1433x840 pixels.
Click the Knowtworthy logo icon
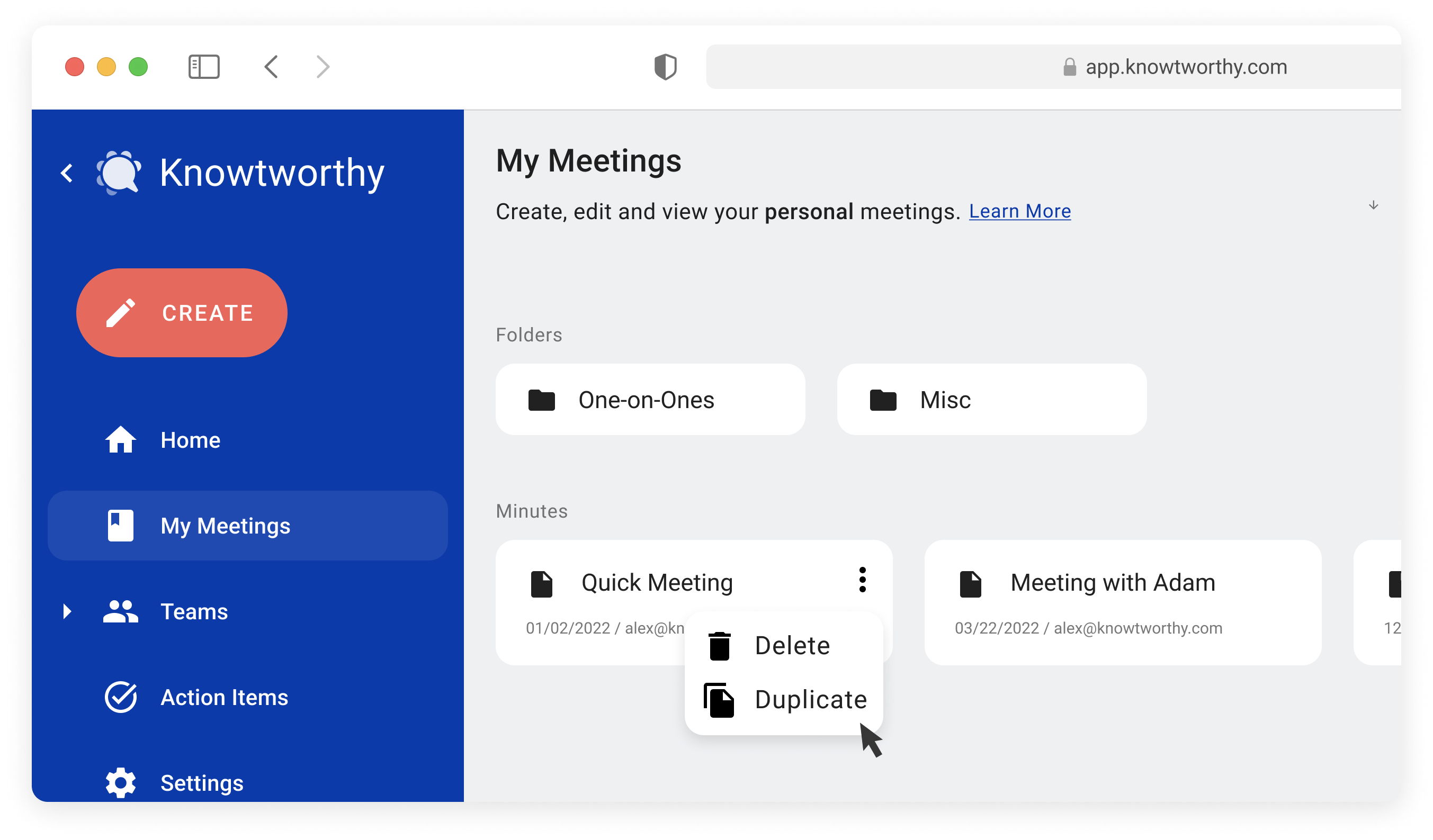tap(119, 173)
